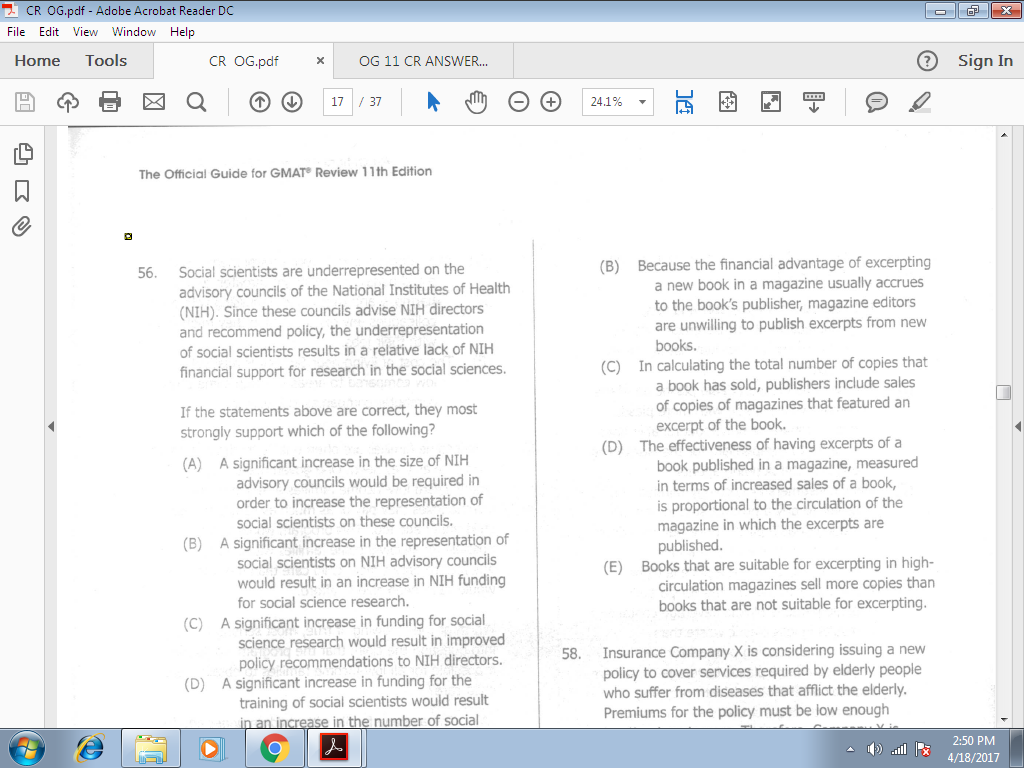Go to previous page arrow
The image size is (1024, 768).
coord(260,102)
